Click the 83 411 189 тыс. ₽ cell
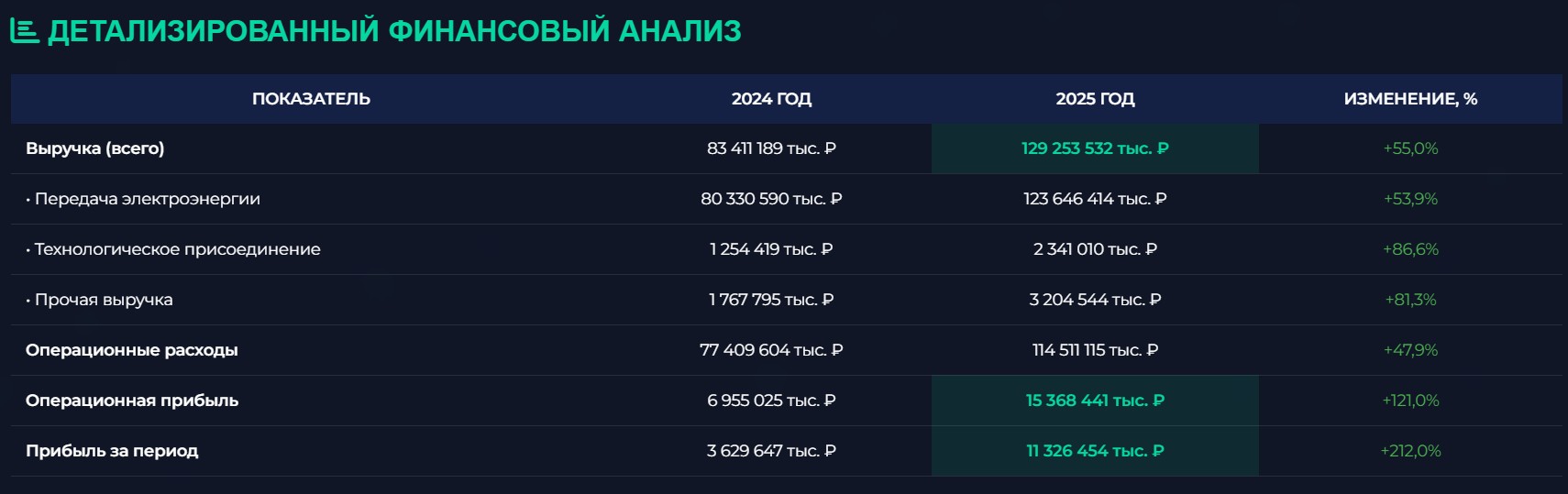The height and width of the screenshot is (494, 1568). coord(771,148)
